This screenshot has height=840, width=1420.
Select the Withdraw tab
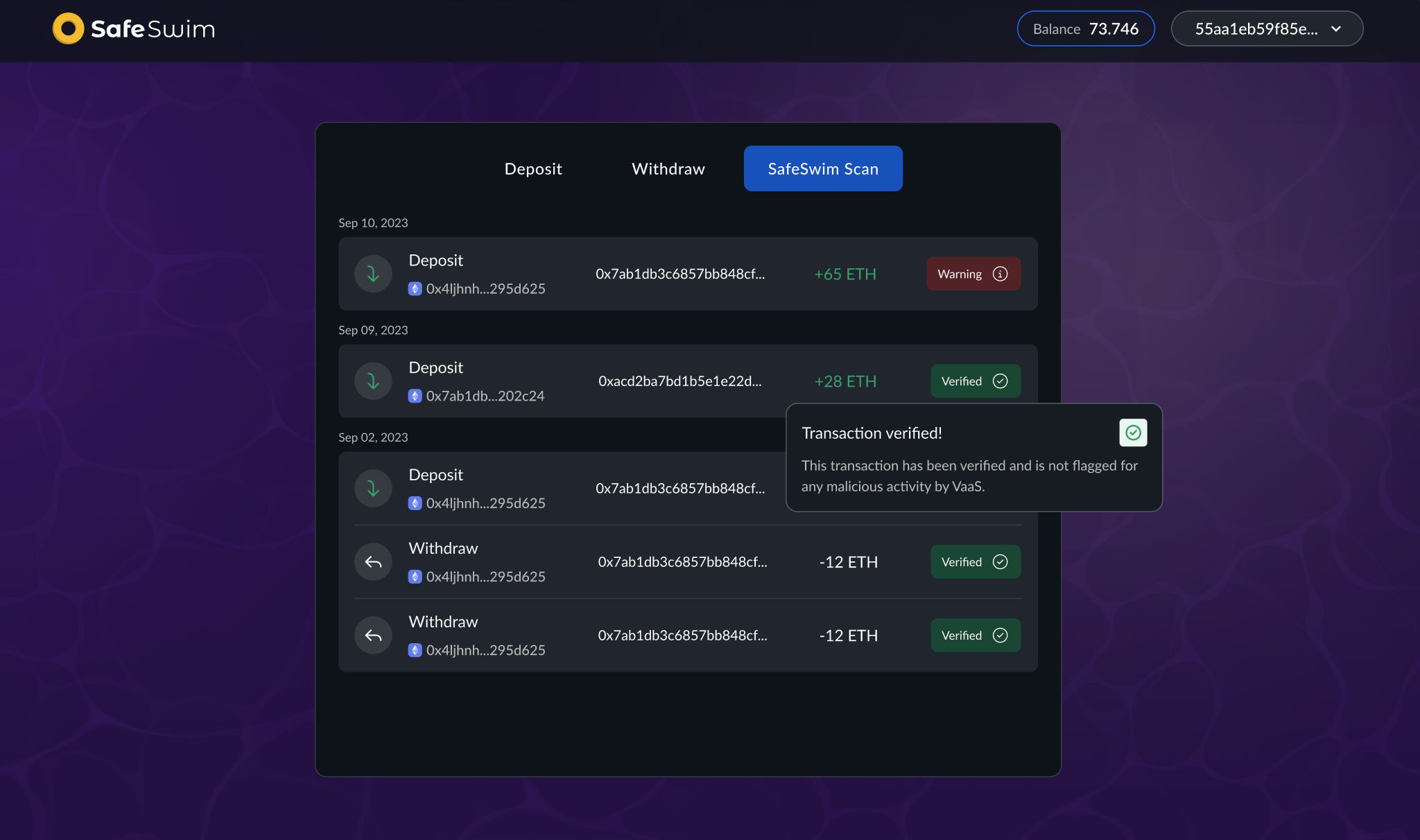point(668,168)
